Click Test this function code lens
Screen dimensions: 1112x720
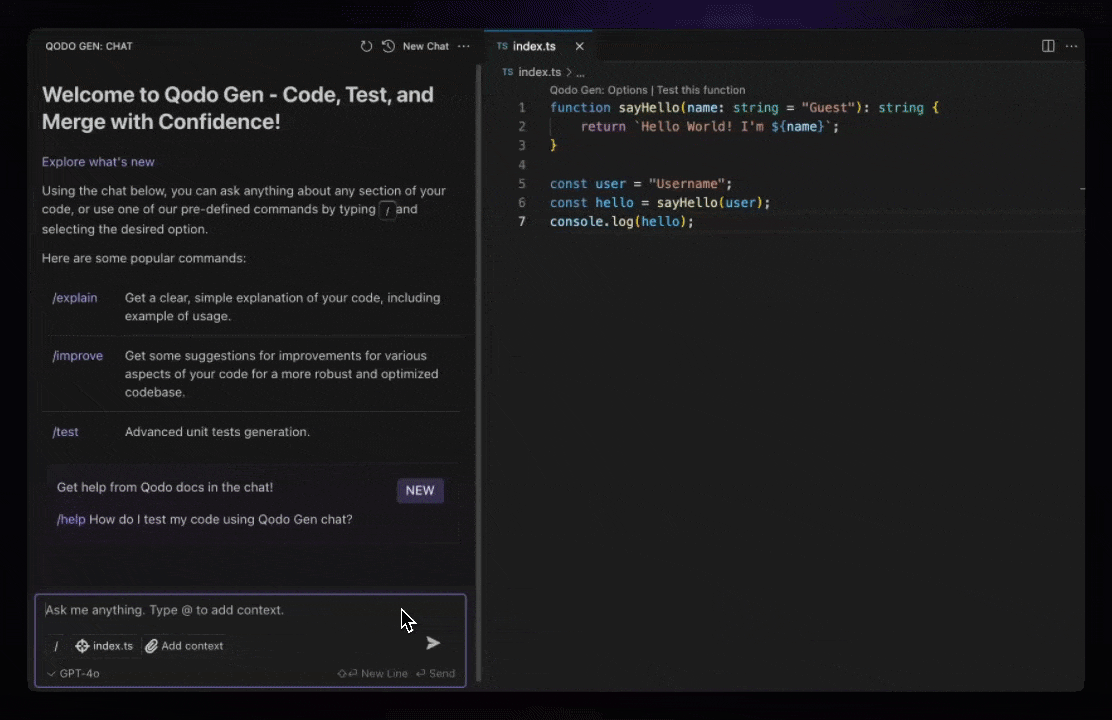pyautogui.click(x=701, y=90)
